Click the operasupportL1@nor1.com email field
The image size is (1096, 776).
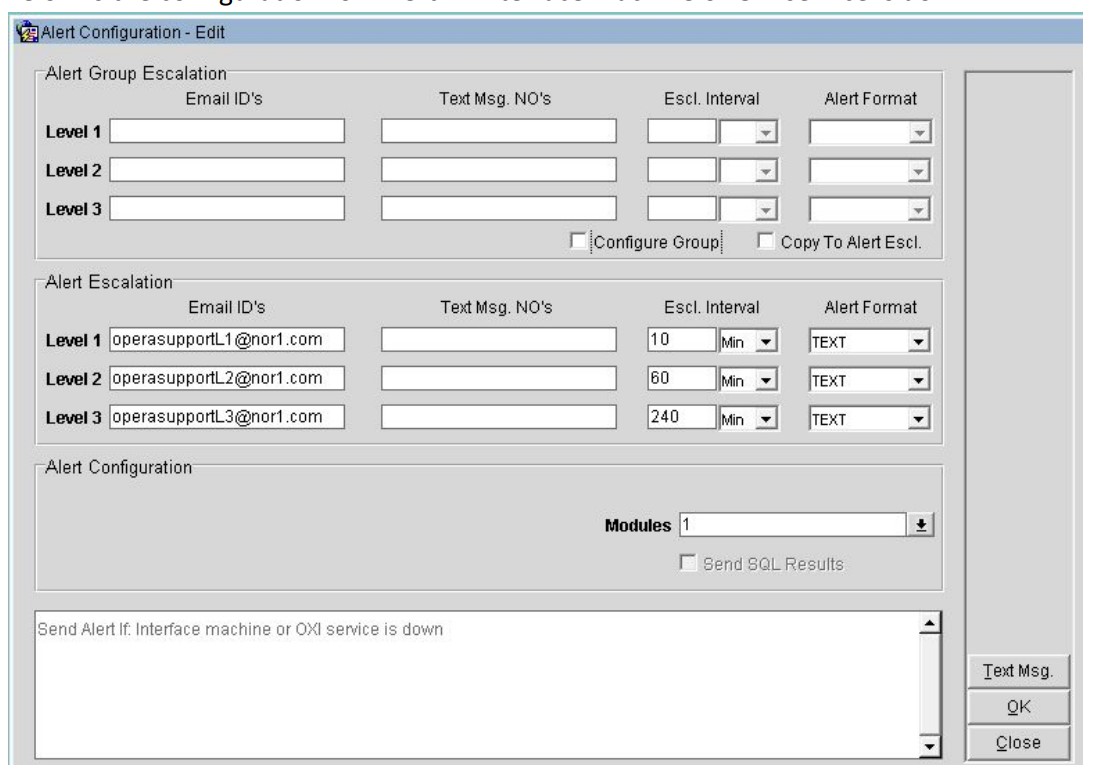(226, 342)
